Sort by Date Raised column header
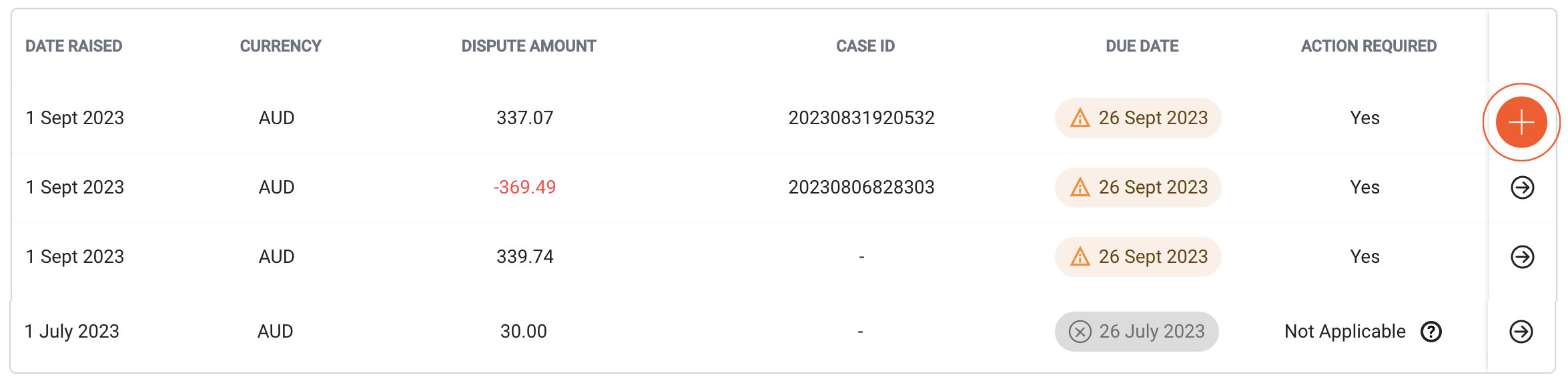1568x383 pixels. pyautogui.click(x=73, y=46)
